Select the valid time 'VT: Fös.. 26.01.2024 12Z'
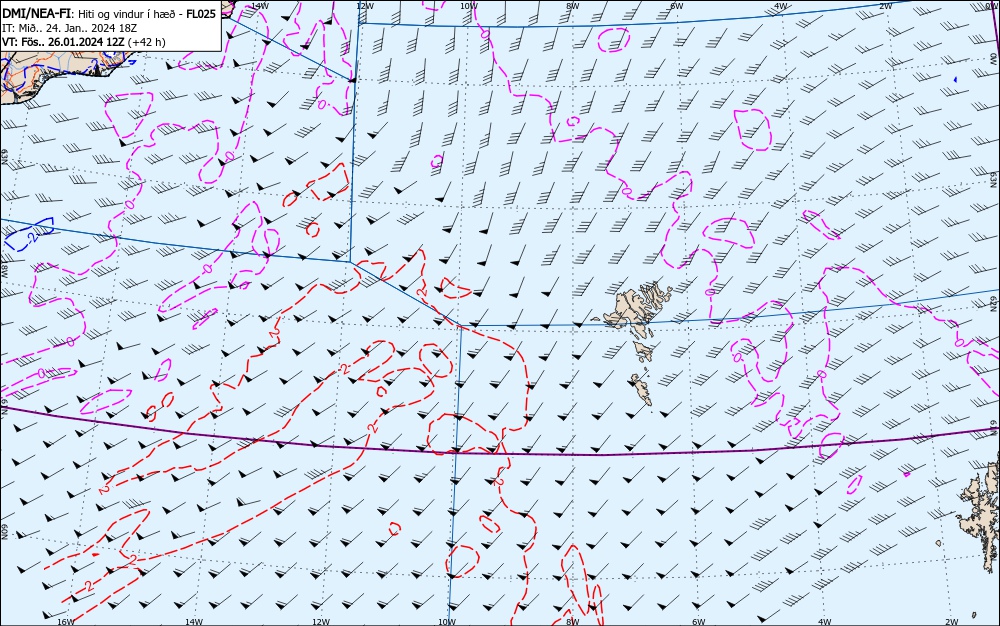The width and height of the screenshot is (1000, 626). 64,42
